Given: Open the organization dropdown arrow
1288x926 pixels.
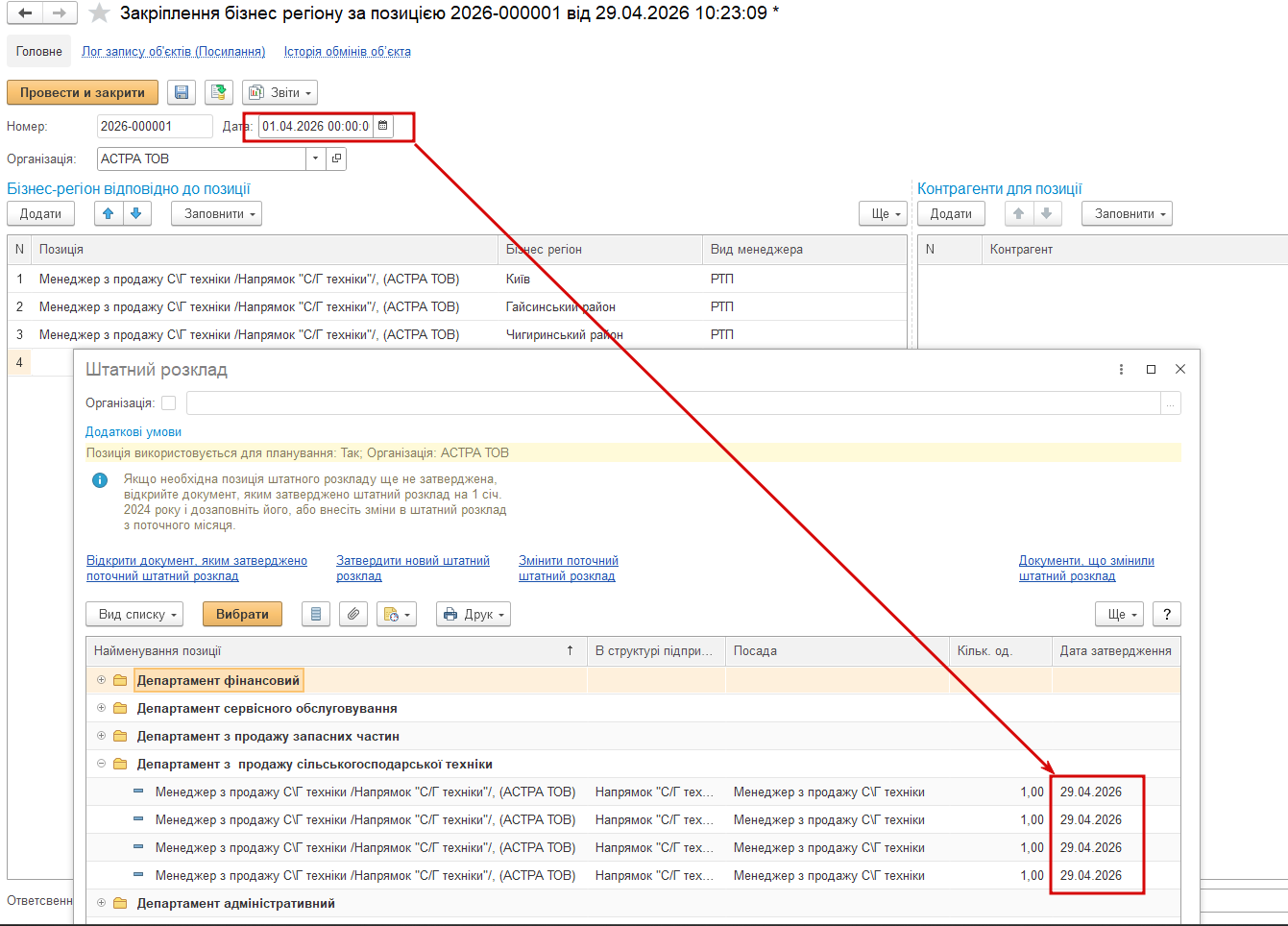Looking at the screenshot, I should [316, 158].
